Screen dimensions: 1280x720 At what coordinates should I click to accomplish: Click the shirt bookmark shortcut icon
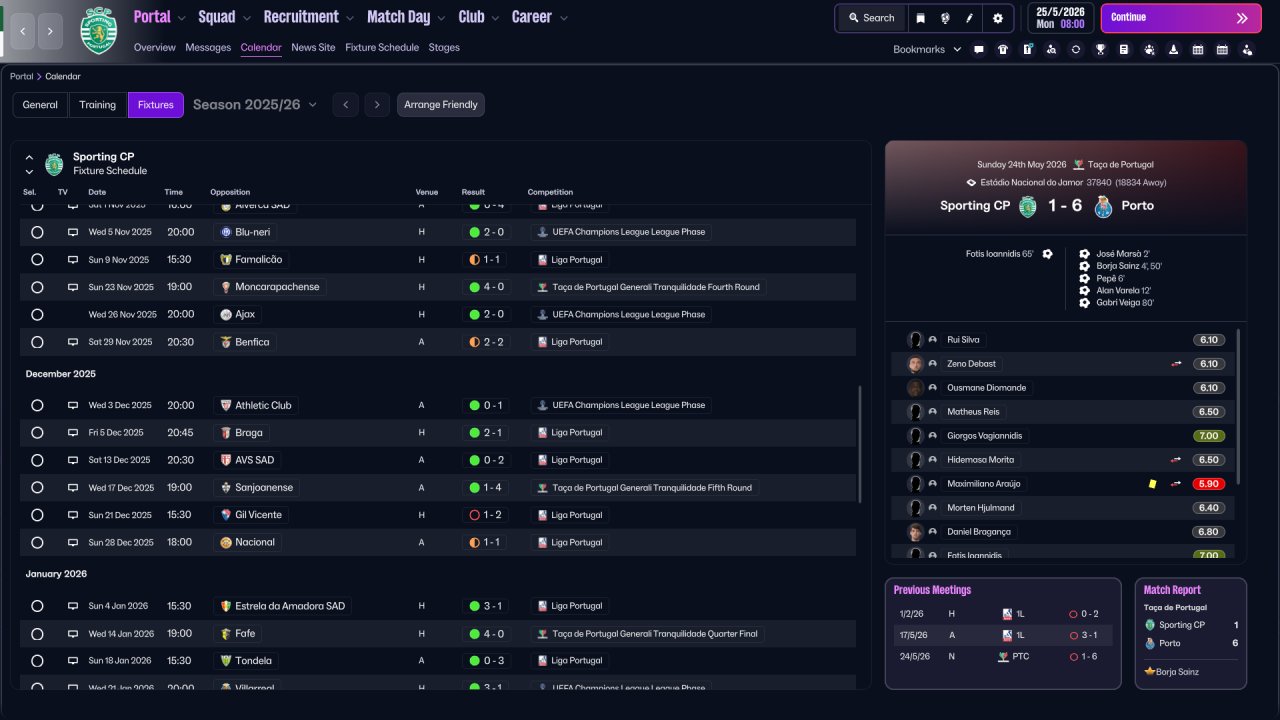pyautogui.click(x=1003, y=49)
